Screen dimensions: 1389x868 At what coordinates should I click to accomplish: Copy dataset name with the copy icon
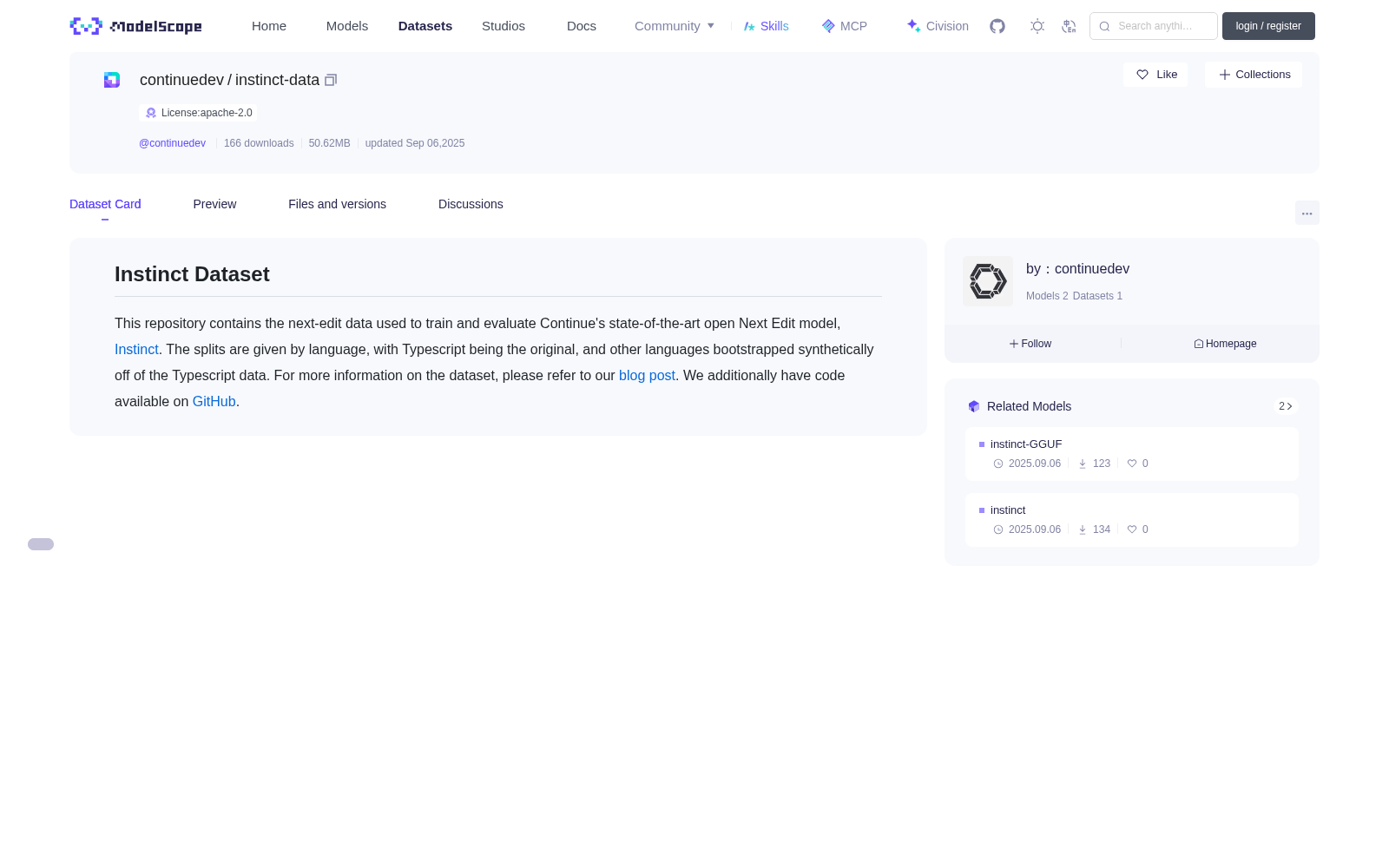331,80
